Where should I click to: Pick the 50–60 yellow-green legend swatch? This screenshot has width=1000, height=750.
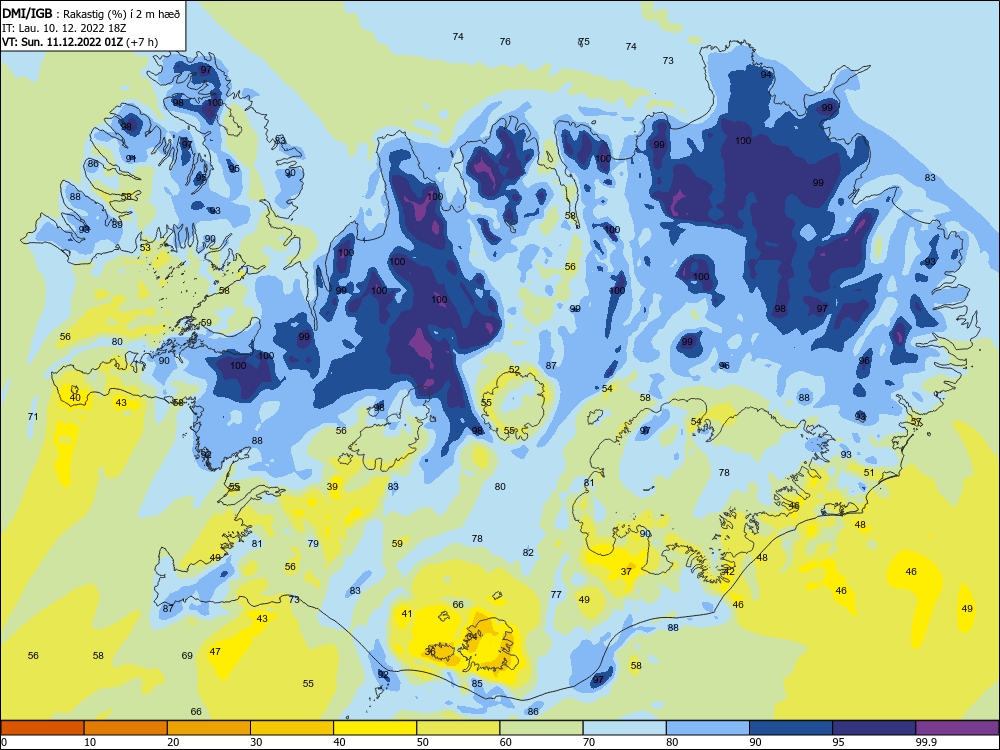[458, 728]
